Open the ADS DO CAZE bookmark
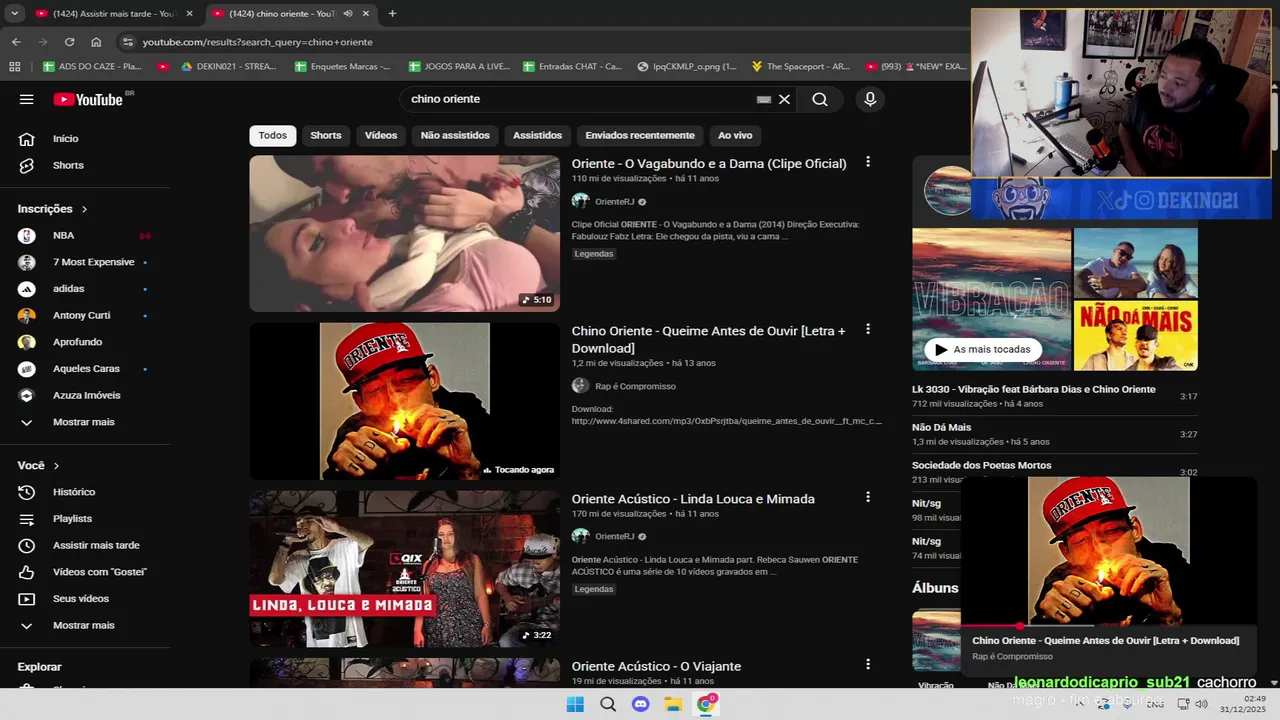The height and width of the screenshot is (720, 1280). (92, 67)
